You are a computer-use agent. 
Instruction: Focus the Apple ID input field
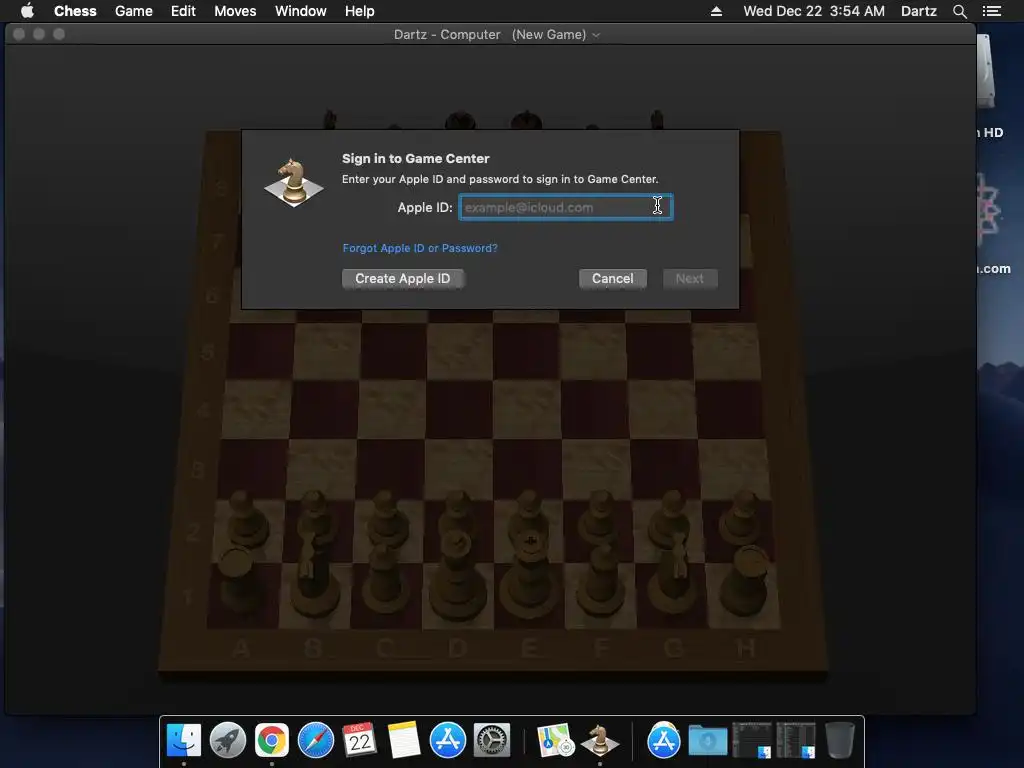coord(566,207)
